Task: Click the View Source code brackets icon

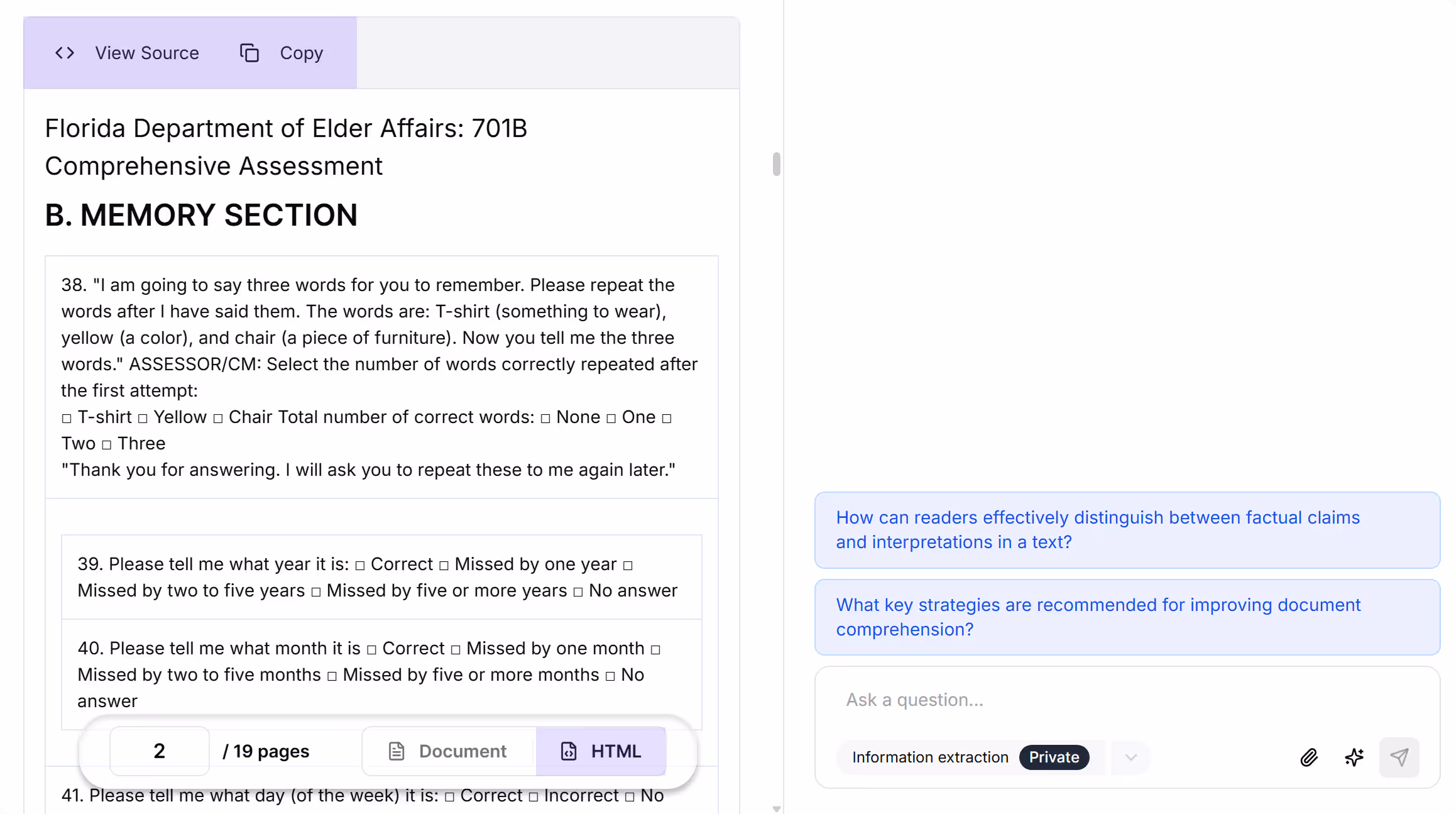Action: [x=65, y=53]
